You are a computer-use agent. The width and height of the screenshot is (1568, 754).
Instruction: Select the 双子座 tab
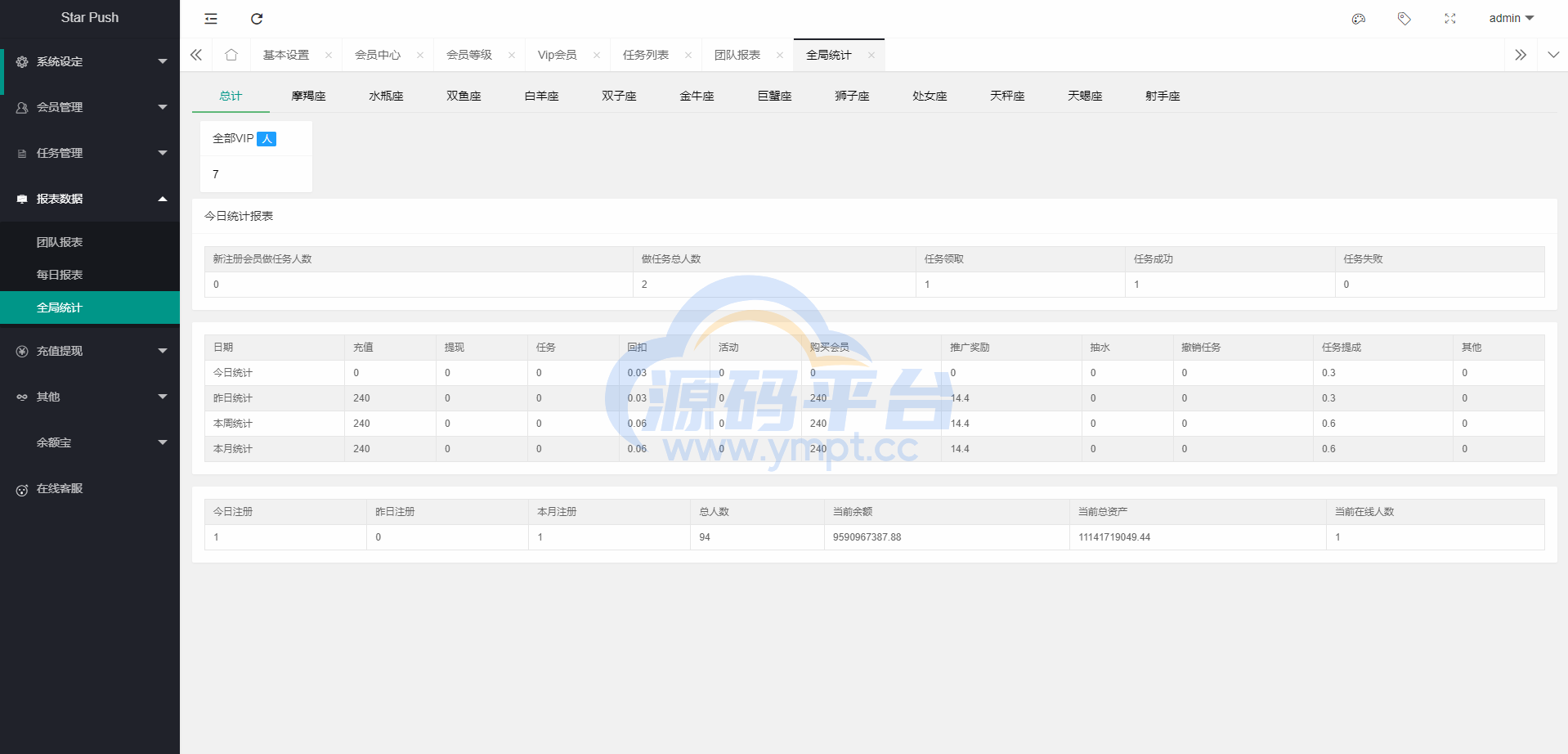[x=619, y=96]
